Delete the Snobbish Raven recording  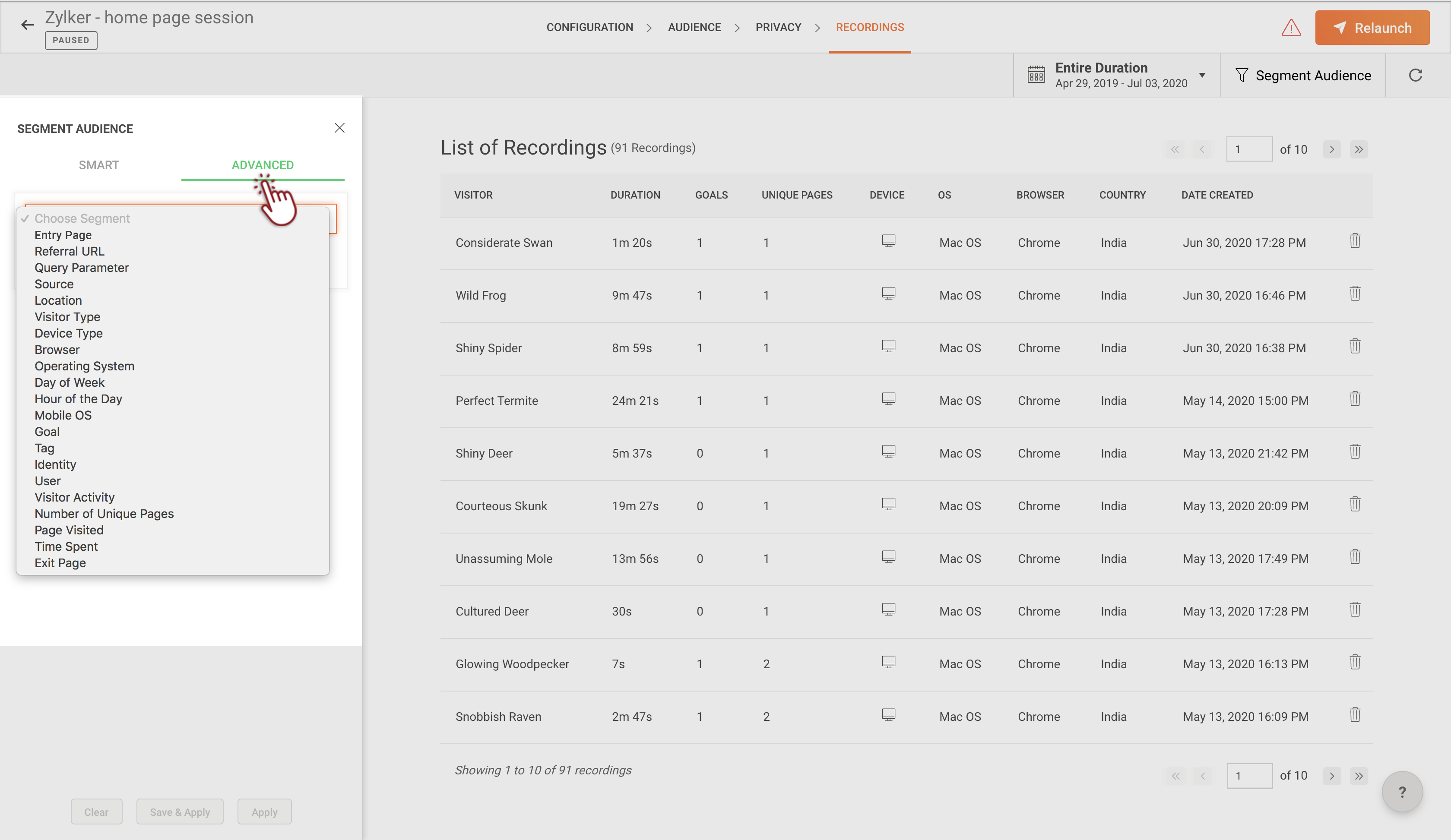pos(1355,715)
